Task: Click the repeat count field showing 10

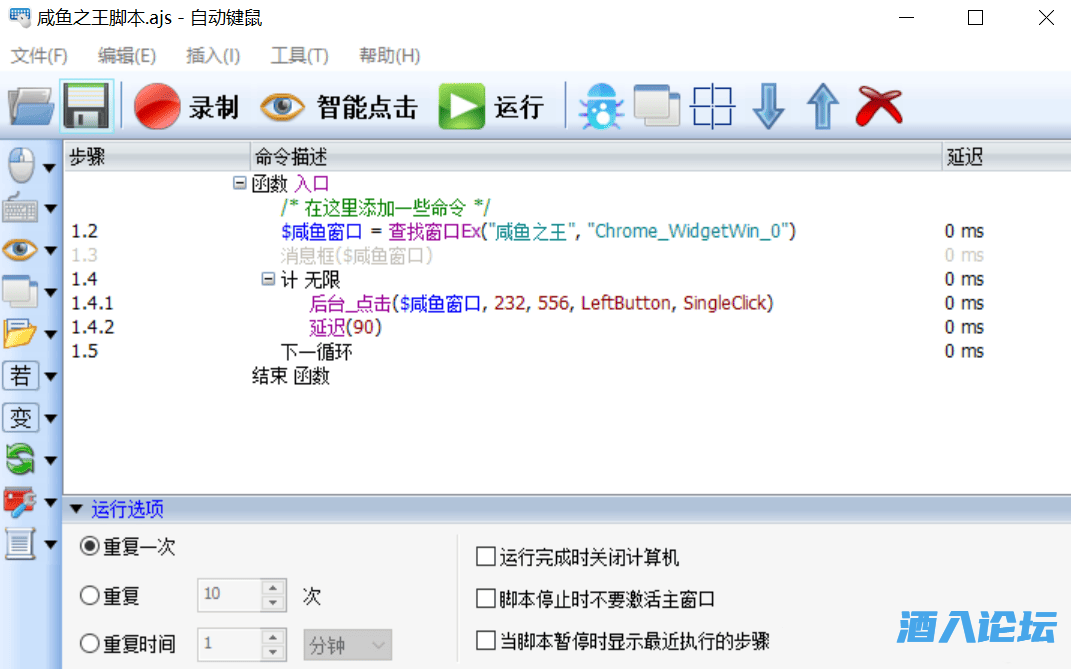Action: tap(229, 594)
